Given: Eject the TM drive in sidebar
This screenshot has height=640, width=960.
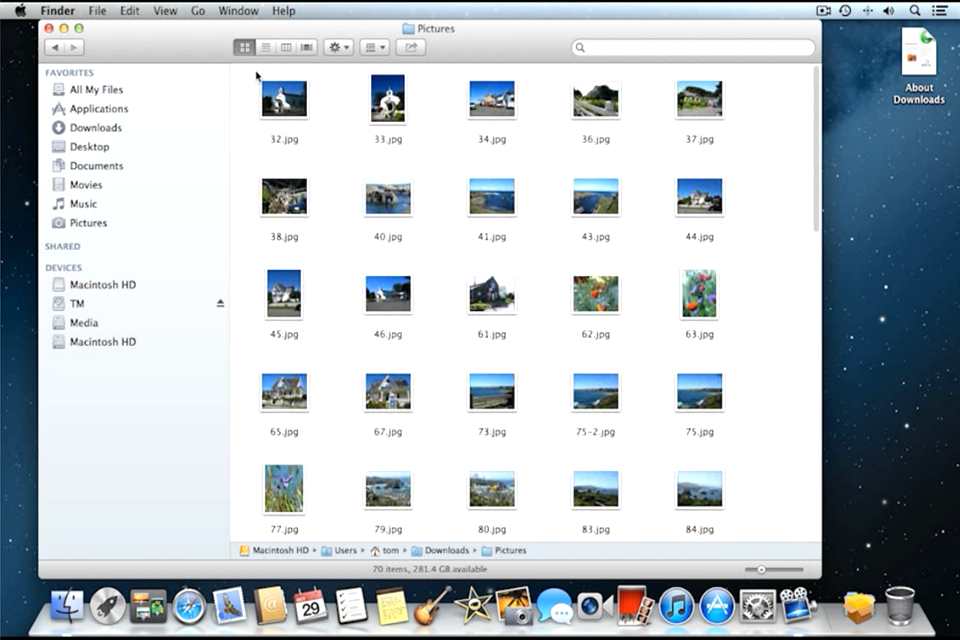Looking at the screenshot, I should tap(220, 304).
